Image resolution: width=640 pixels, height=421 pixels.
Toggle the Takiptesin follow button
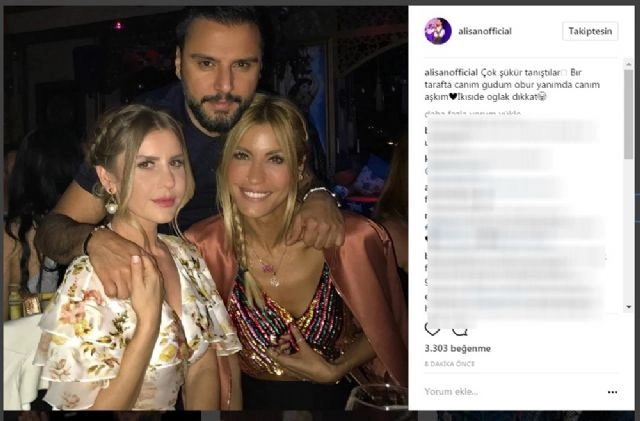pos(590,31)
